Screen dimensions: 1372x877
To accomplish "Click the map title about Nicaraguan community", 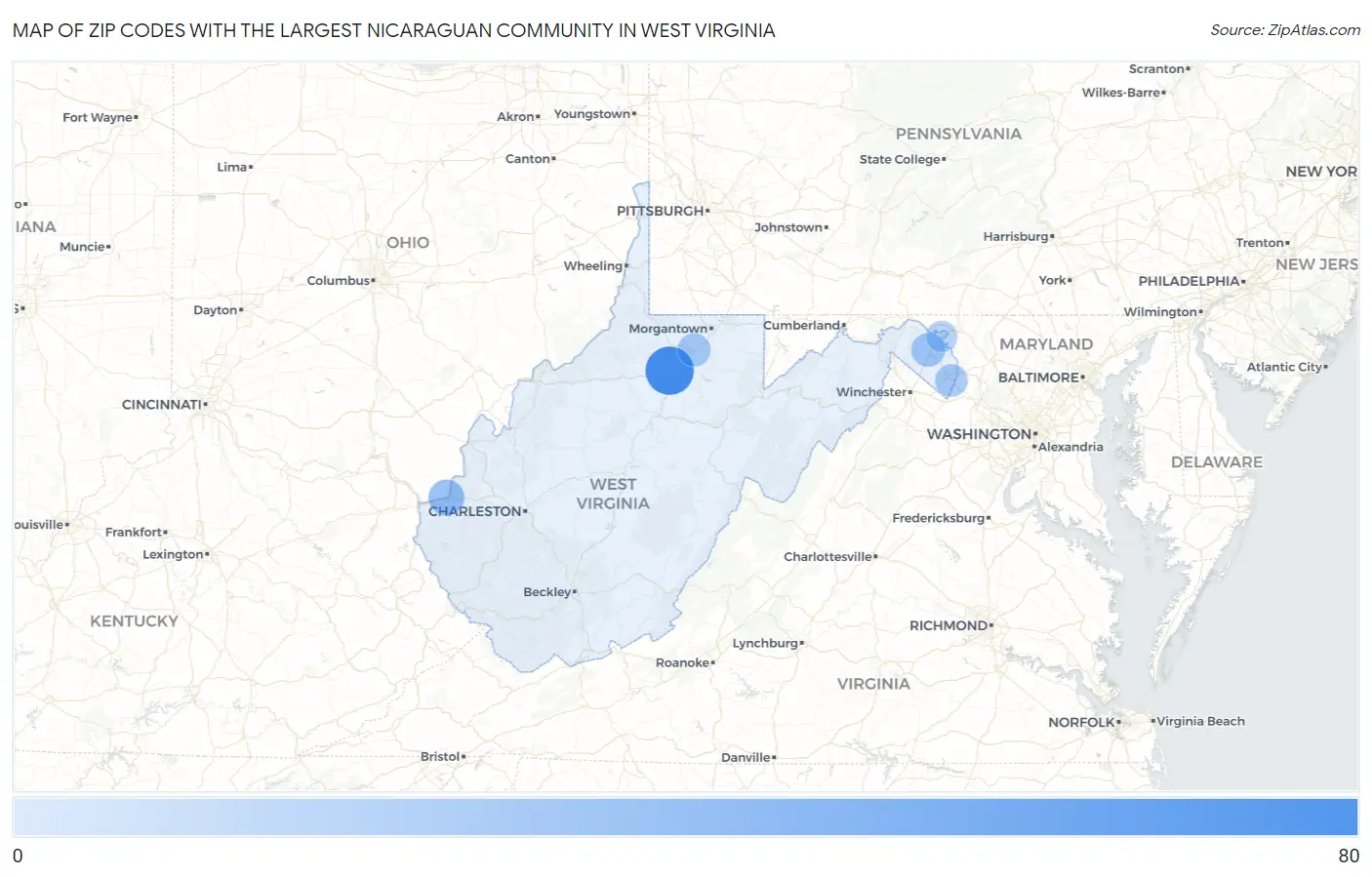I will [394, 30].
